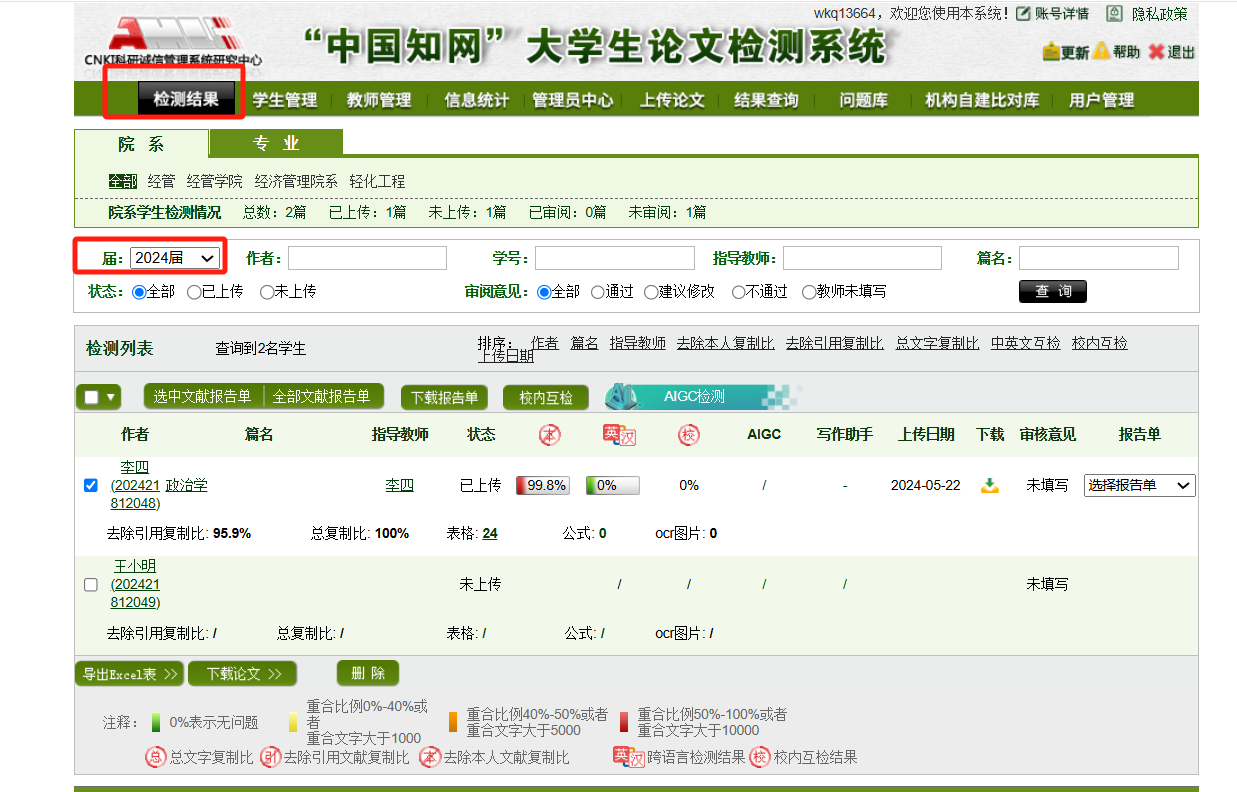This screenshot has height=792, width=1237.
Task: Click the 99.8% duplication ratio bar
Action: point(542,486)
